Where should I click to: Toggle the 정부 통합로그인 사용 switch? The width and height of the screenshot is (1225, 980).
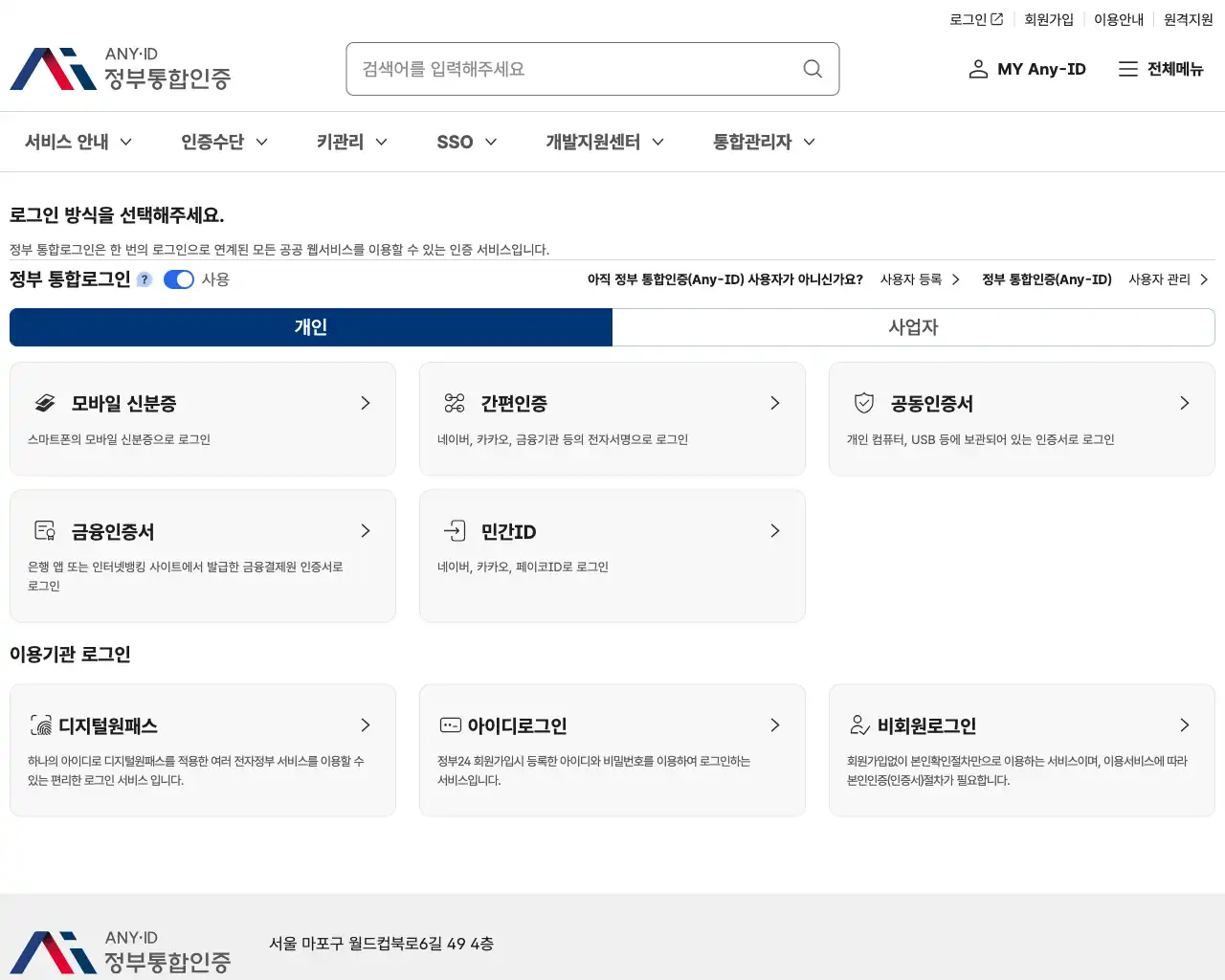click(x=179, y=279)
